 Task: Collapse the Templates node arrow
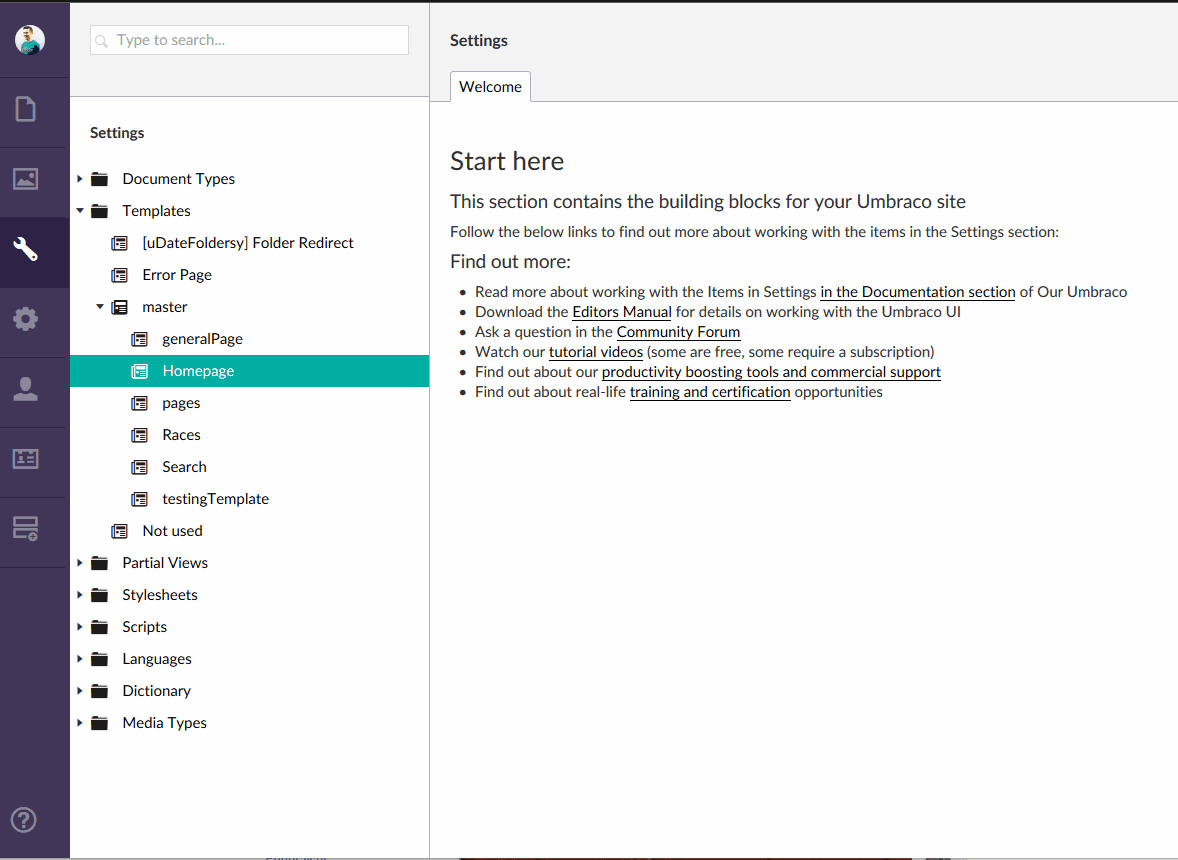(80, 211)
